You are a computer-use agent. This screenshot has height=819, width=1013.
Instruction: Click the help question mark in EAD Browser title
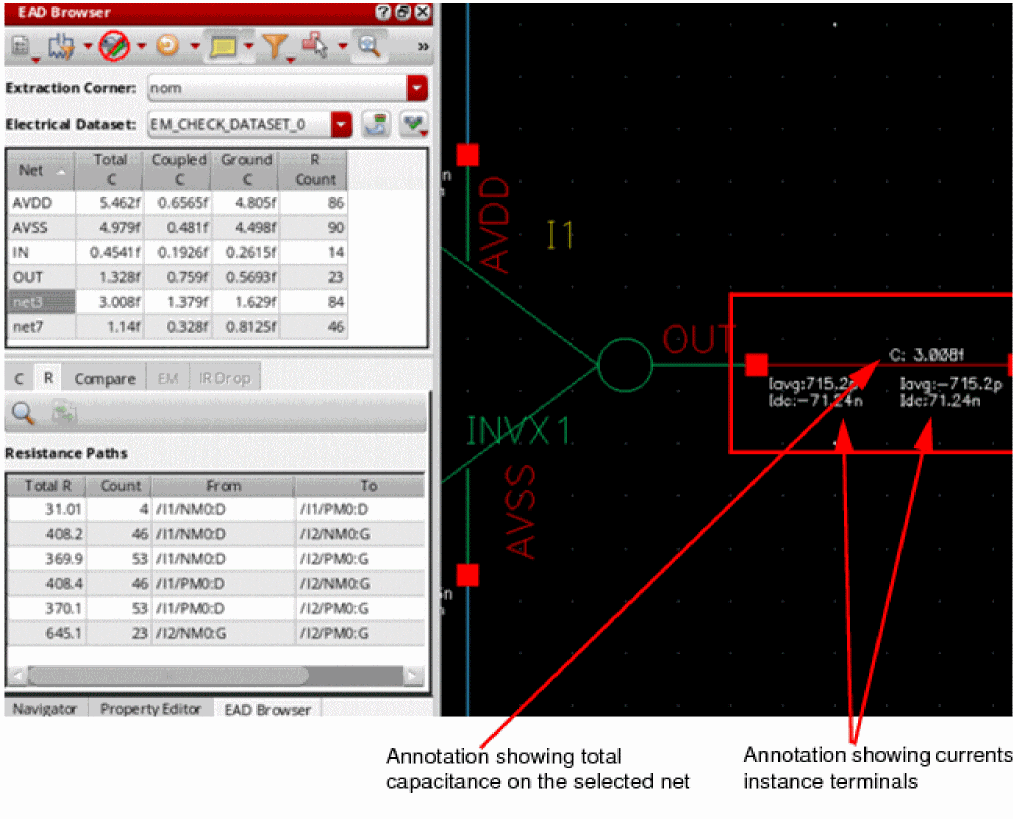point(383,12)
